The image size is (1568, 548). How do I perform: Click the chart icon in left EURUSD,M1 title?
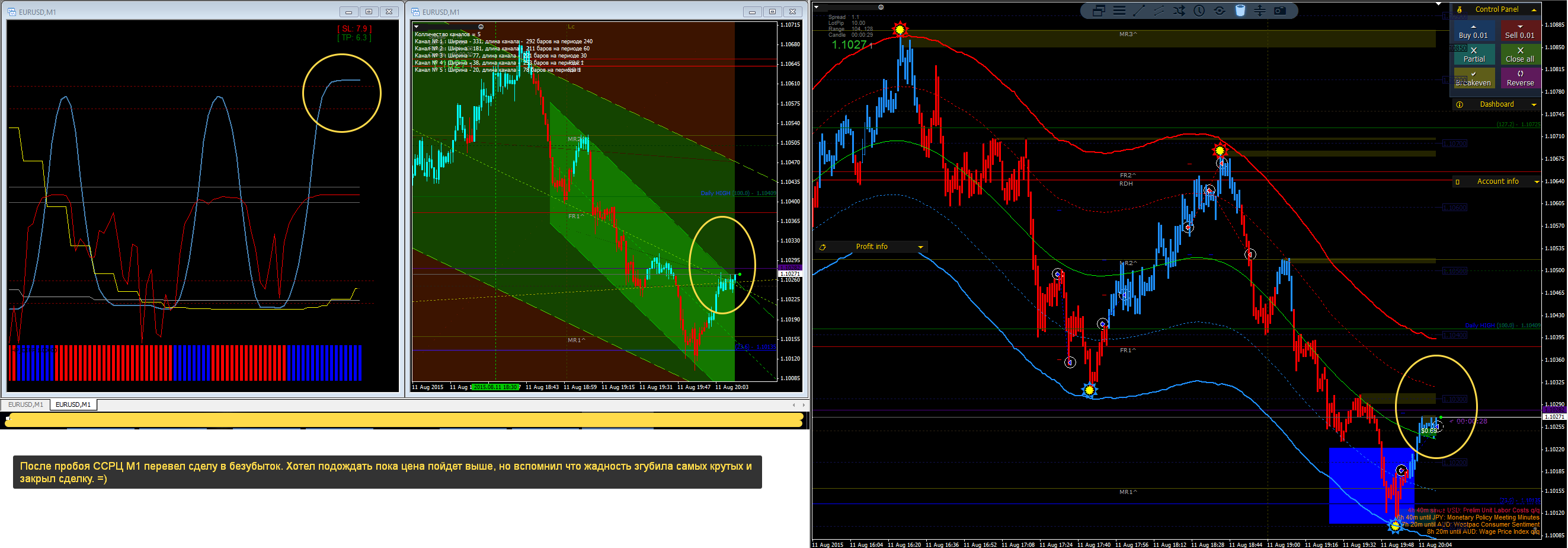12,12
